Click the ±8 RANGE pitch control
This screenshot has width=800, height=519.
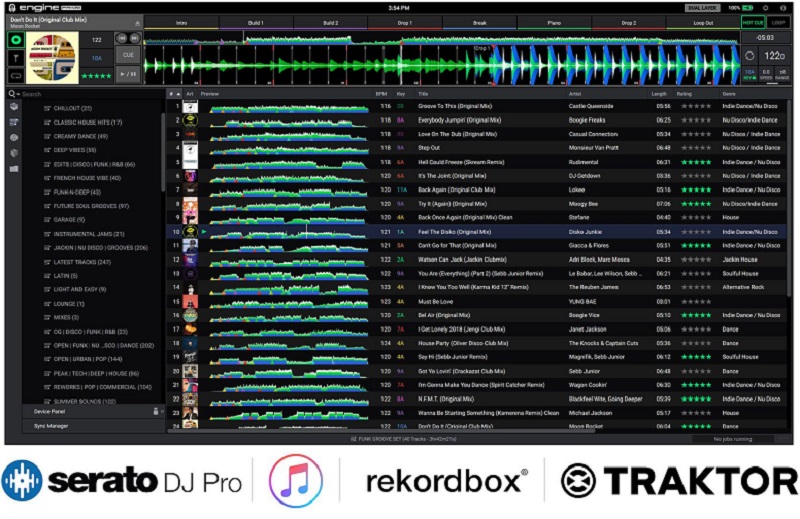click(x=783, y=75)
